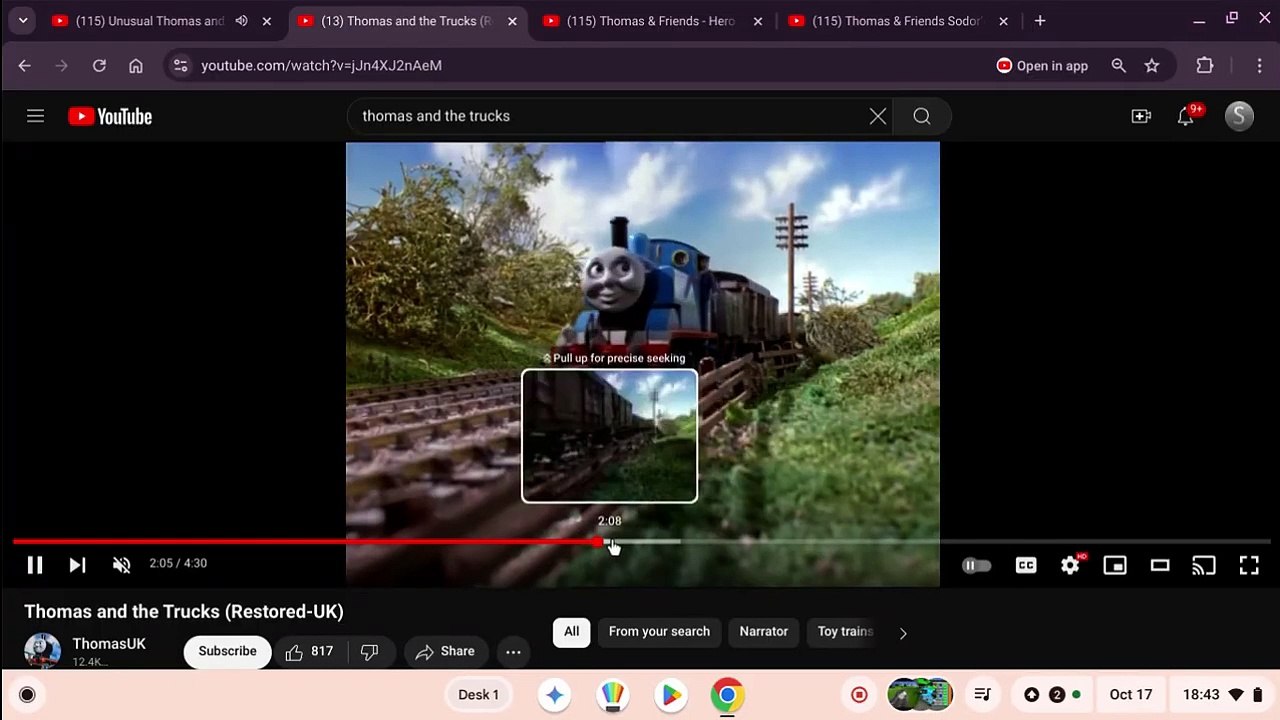Open Gemini app on shelf
Screen dimensions: 1280x720
[x=555, y=695]
